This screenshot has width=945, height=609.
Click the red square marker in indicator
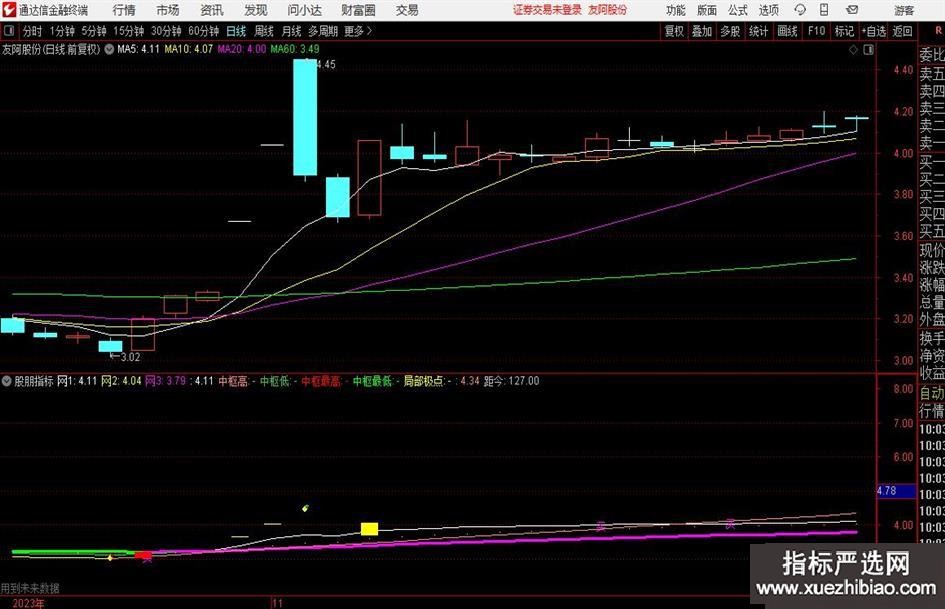pyautogui.click(x=143, y=555)
